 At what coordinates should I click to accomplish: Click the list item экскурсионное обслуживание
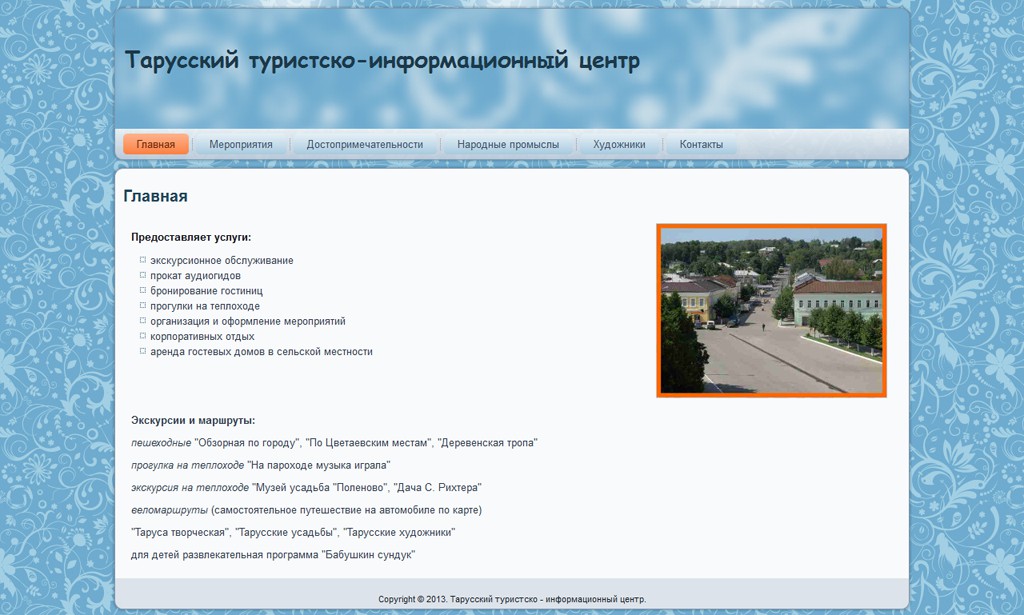(221, 260)
